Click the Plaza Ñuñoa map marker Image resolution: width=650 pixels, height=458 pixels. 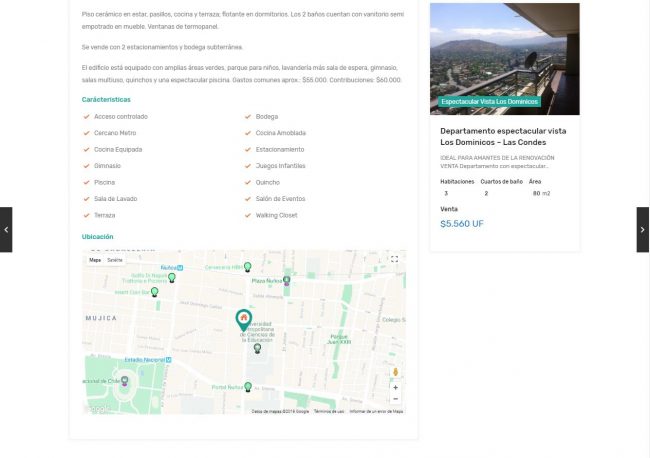[287, 281]
